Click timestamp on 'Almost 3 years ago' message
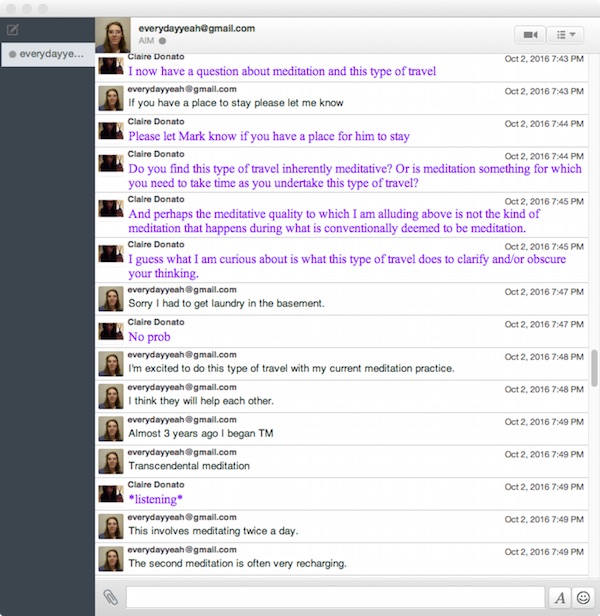600x616 pixels. (544, 422)
